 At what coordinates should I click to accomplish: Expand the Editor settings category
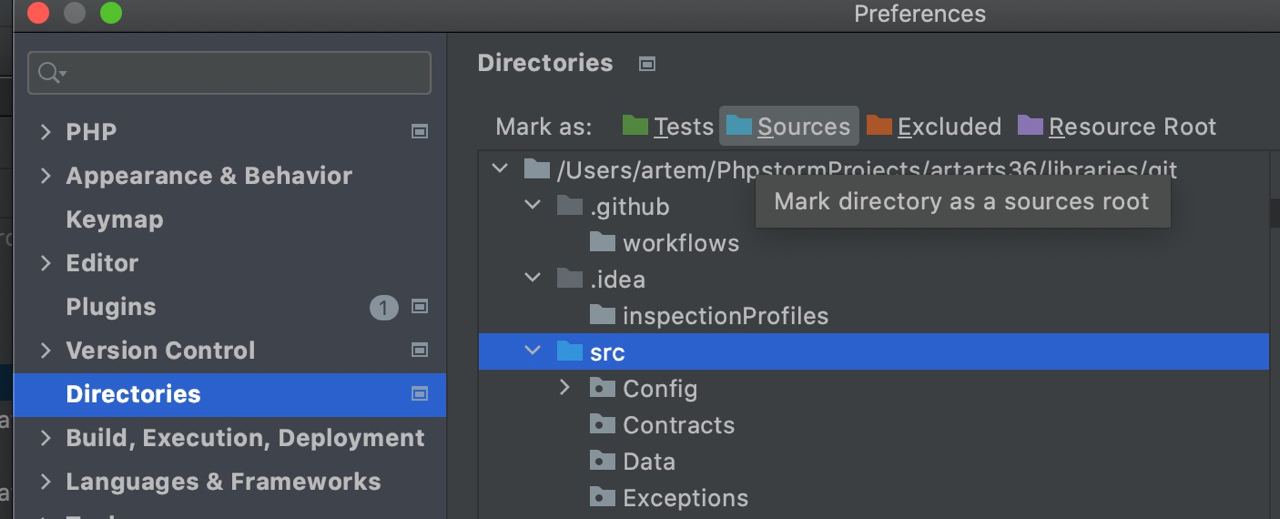45,262
